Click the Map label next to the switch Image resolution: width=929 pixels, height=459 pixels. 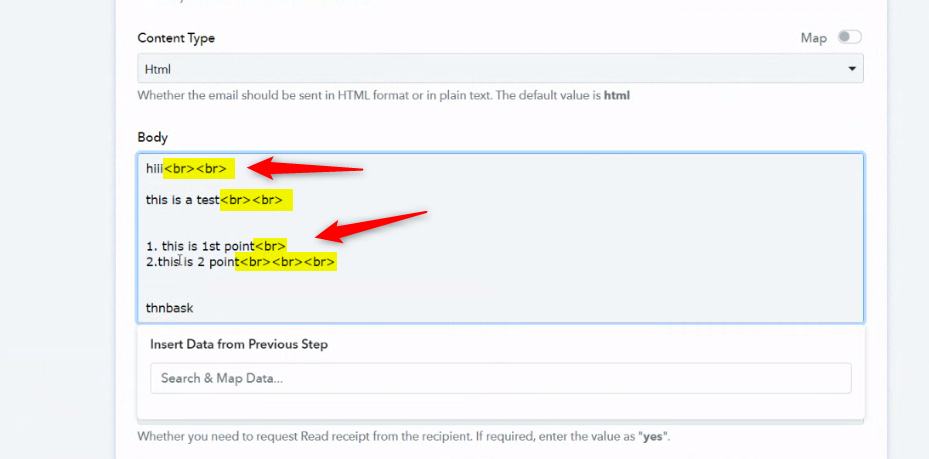pos(813,38)
